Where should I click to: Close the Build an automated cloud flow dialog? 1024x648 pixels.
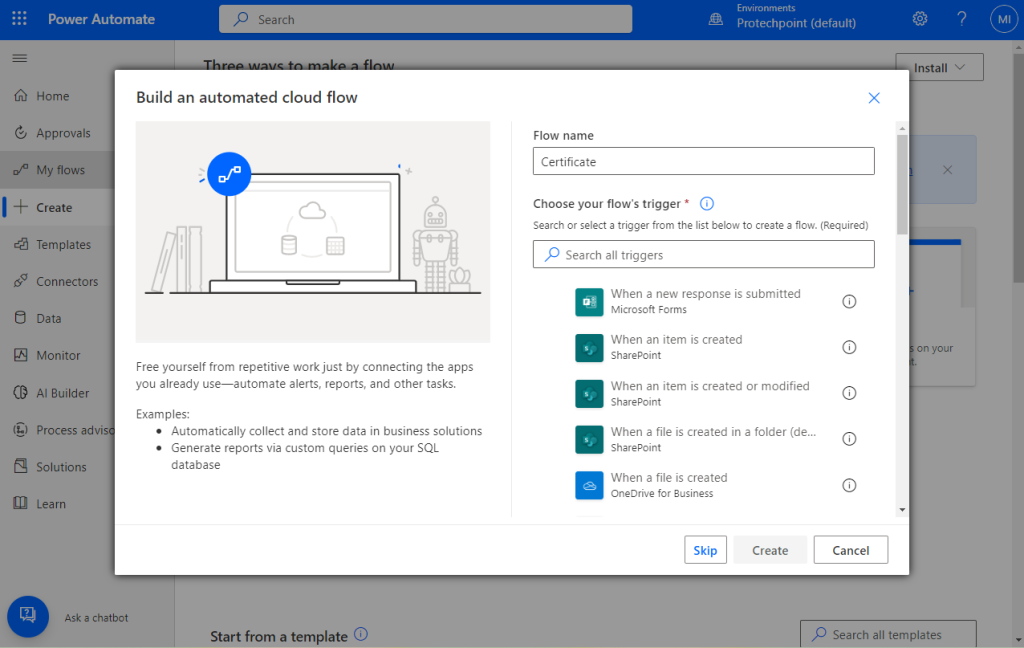874,98
